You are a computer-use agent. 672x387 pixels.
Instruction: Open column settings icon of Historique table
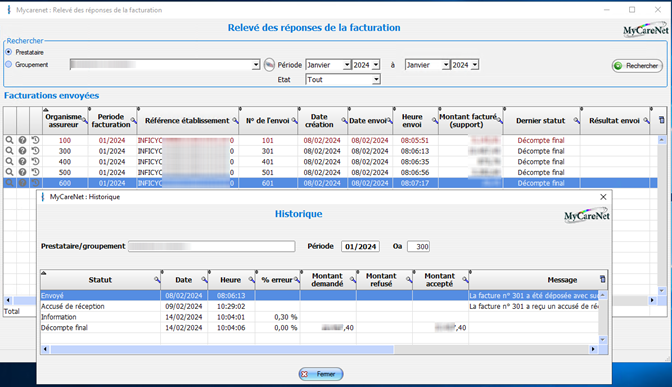coord(603,279)
